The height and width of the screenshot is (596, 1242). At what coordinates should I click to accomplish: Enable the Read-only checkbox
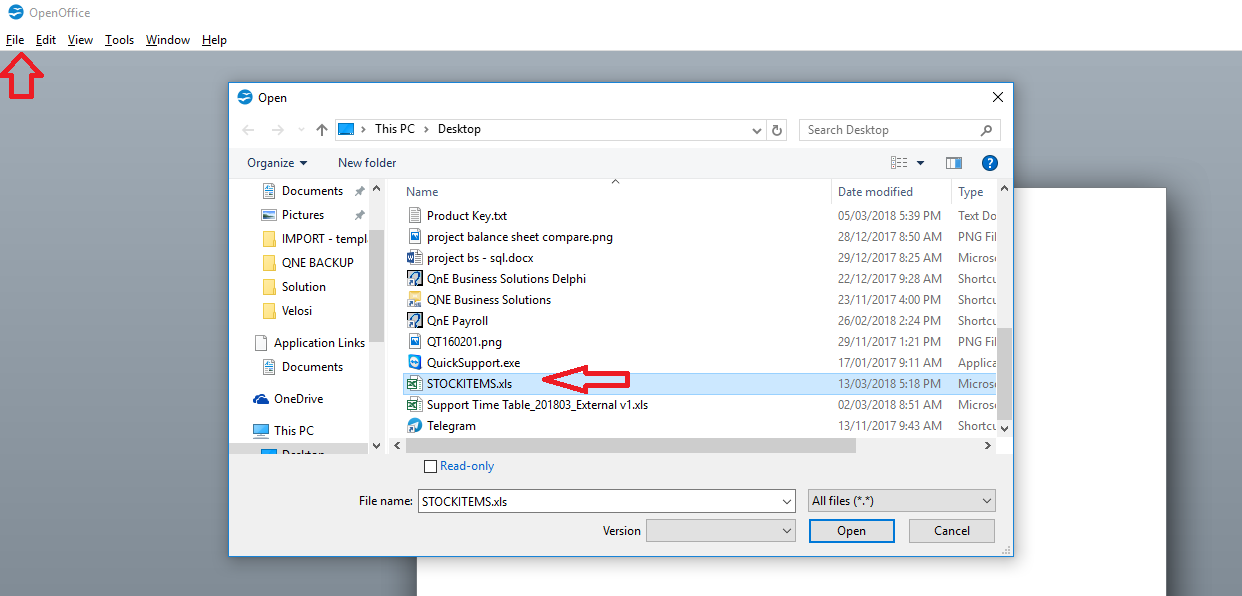430,466
